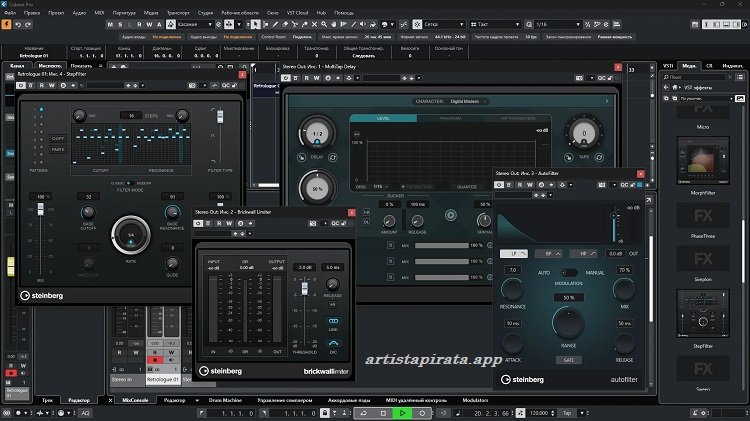Select the MorphFilter plugin thumbnail
Viewport: 750px width, 421px height.
(x=703, y=160)
